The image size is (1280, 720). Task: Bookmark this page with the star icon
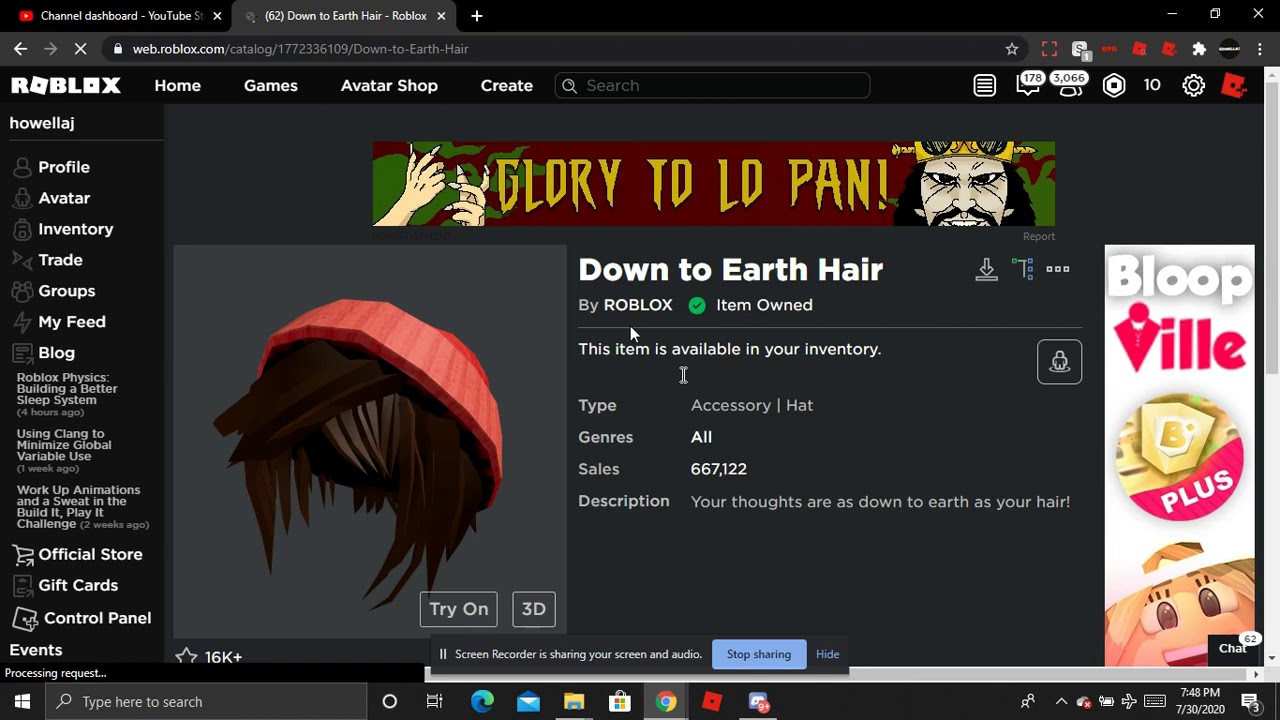pos(1012,49)
